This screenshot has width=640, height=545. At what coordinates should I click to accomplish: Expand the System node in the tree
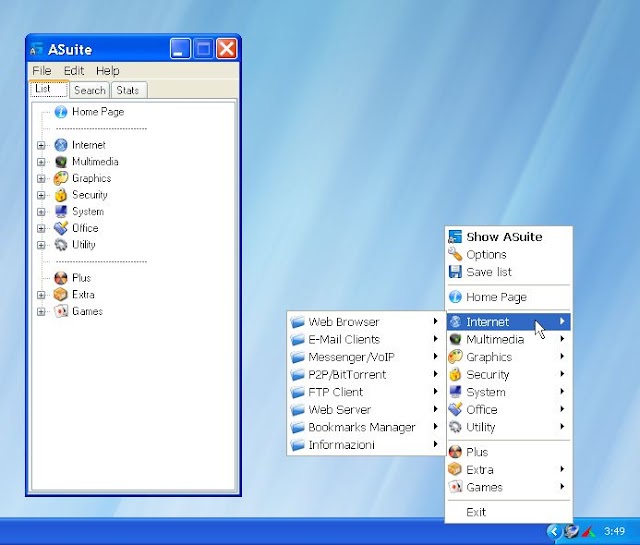pos(41,212)
